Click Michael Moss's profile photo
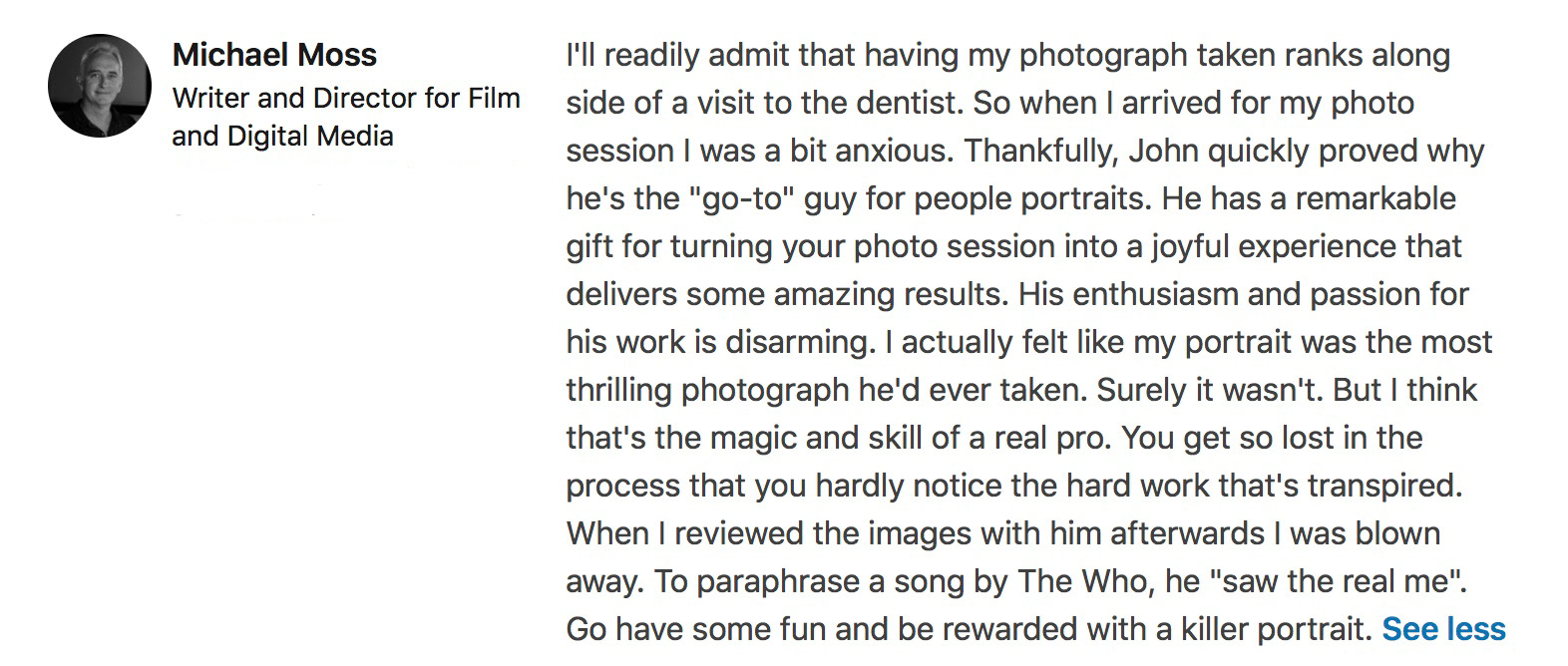Viewport: 1568px width, 666px height. pyautogui.click(x=99, y=86)
